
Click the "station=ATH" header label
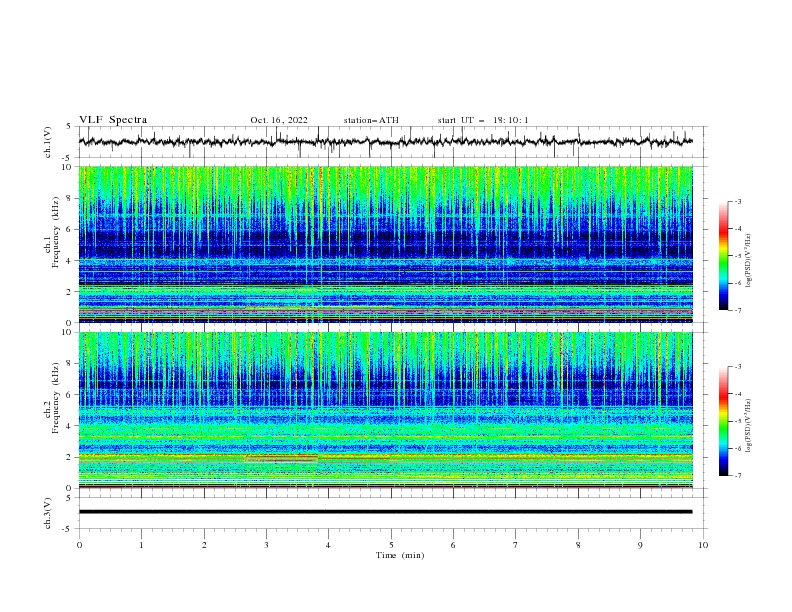coord(371,120)
